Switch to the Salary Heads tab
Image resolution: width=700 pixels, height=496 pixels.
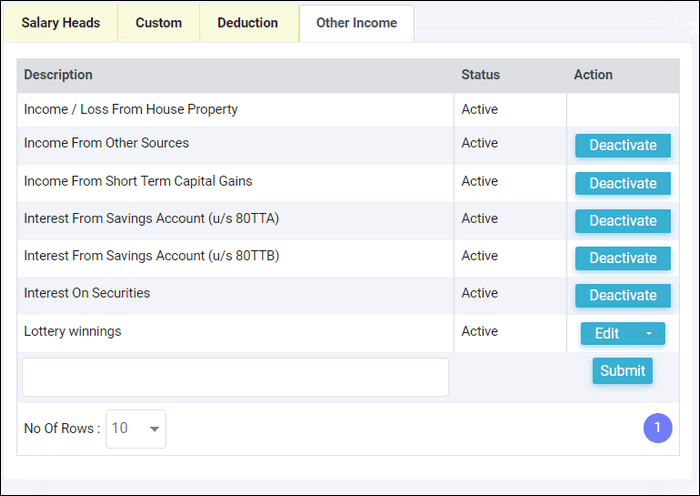tap(61, 23)
